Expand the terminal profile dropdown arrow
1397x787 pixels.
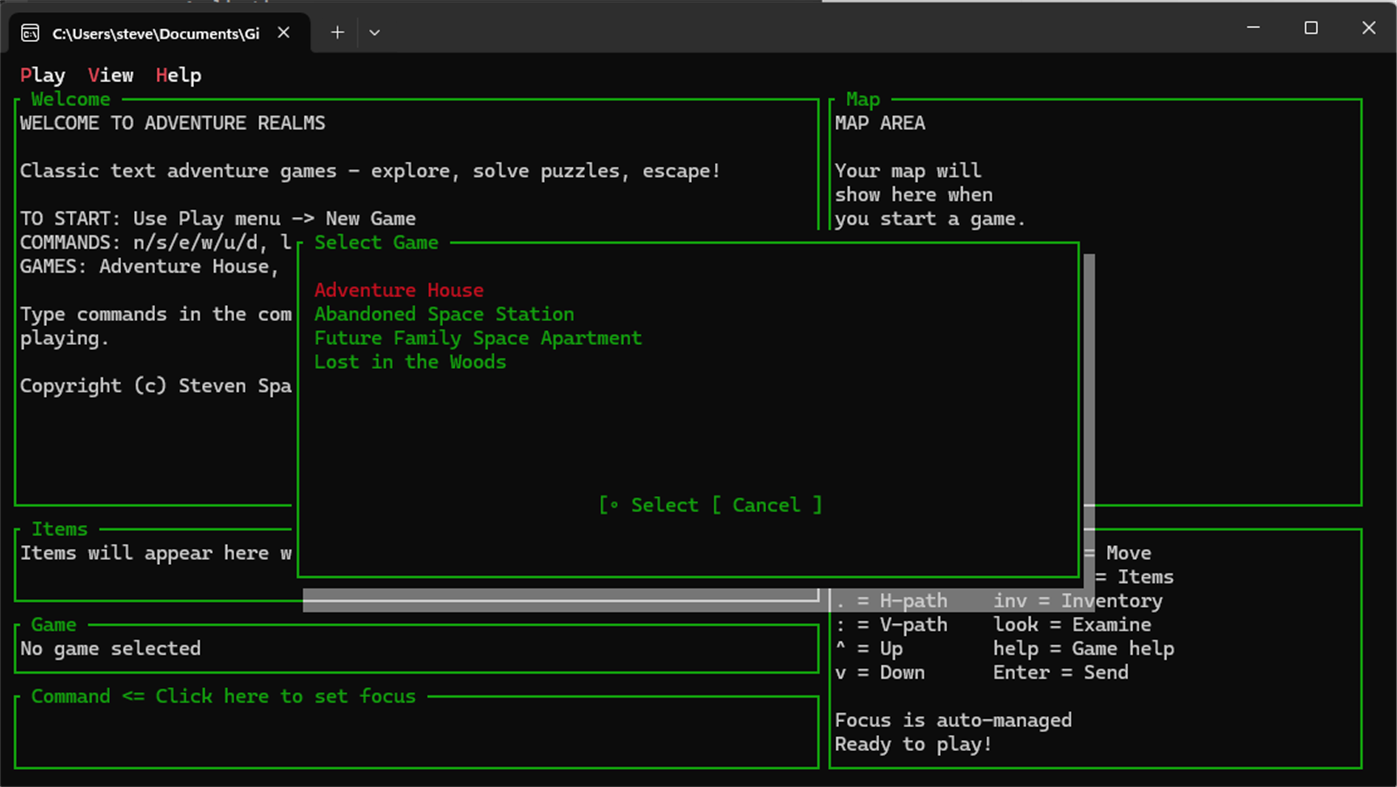(x=374, y=33)
